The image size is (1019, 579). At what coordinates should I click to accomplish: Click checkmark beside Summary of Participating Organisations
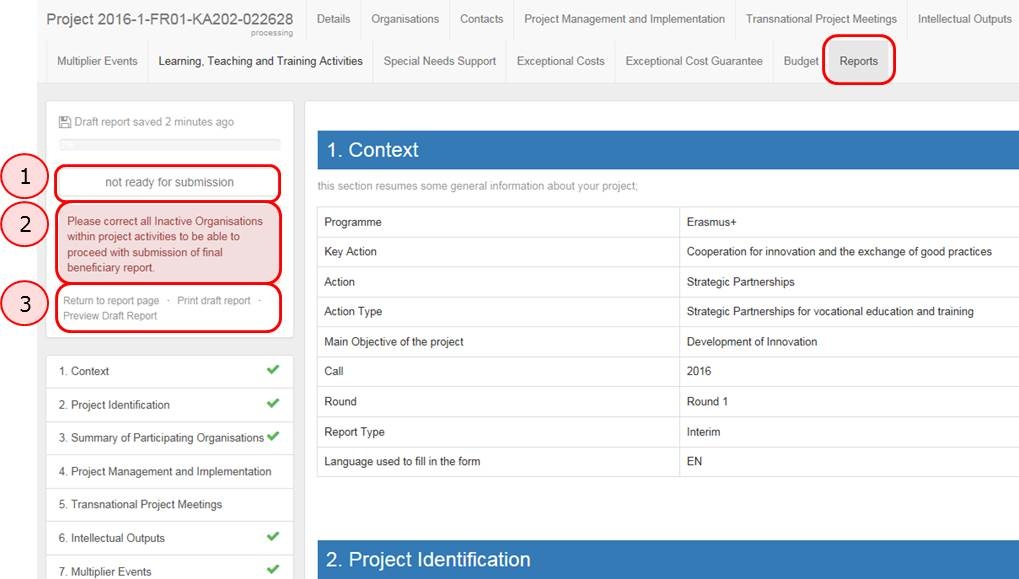[273, 437]
